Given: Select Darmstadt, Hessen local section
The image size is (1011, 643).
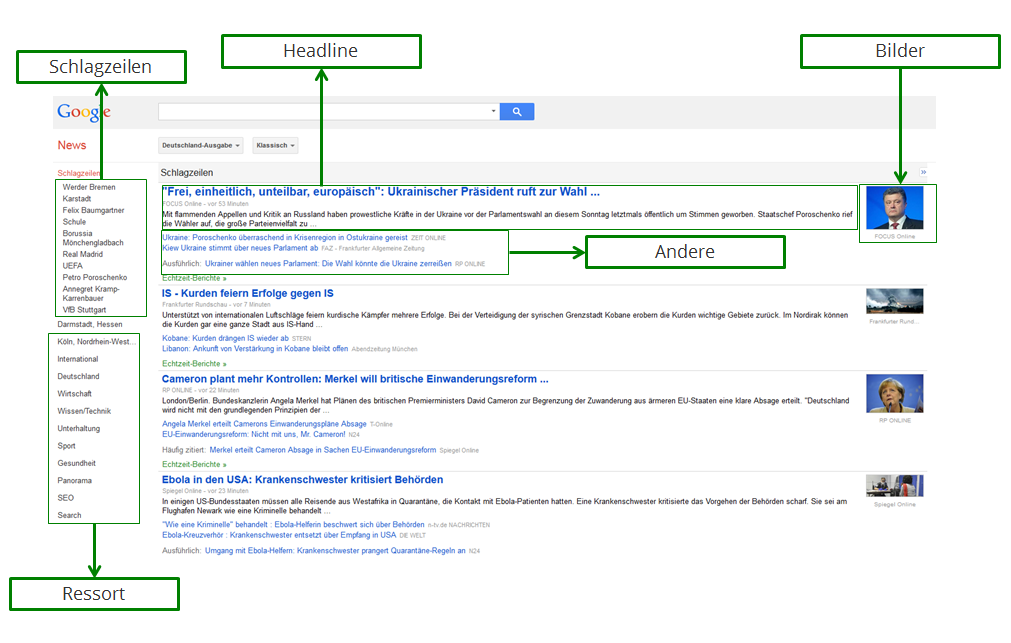Looking at the screenshot, I should [x=90, y=324].
